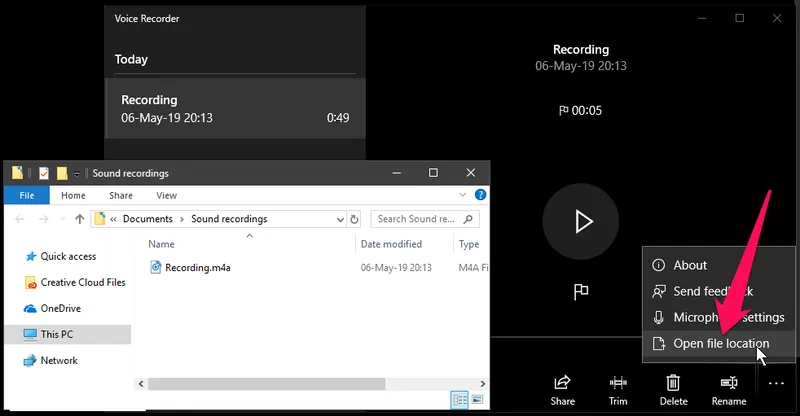Select Open file location menu entry
The height and width of the screenshot is (416, 800).
tap(720, 344)
